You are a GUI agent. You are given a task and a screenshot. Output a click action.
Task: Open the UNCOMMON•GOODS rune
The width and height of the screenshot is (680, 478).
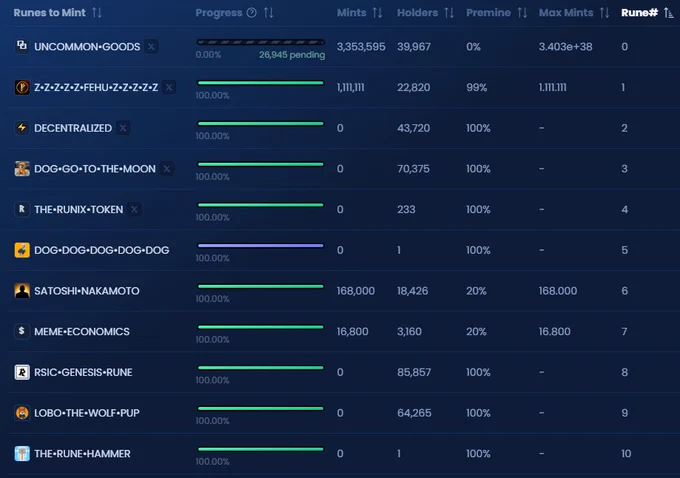(x=87, y=47)
